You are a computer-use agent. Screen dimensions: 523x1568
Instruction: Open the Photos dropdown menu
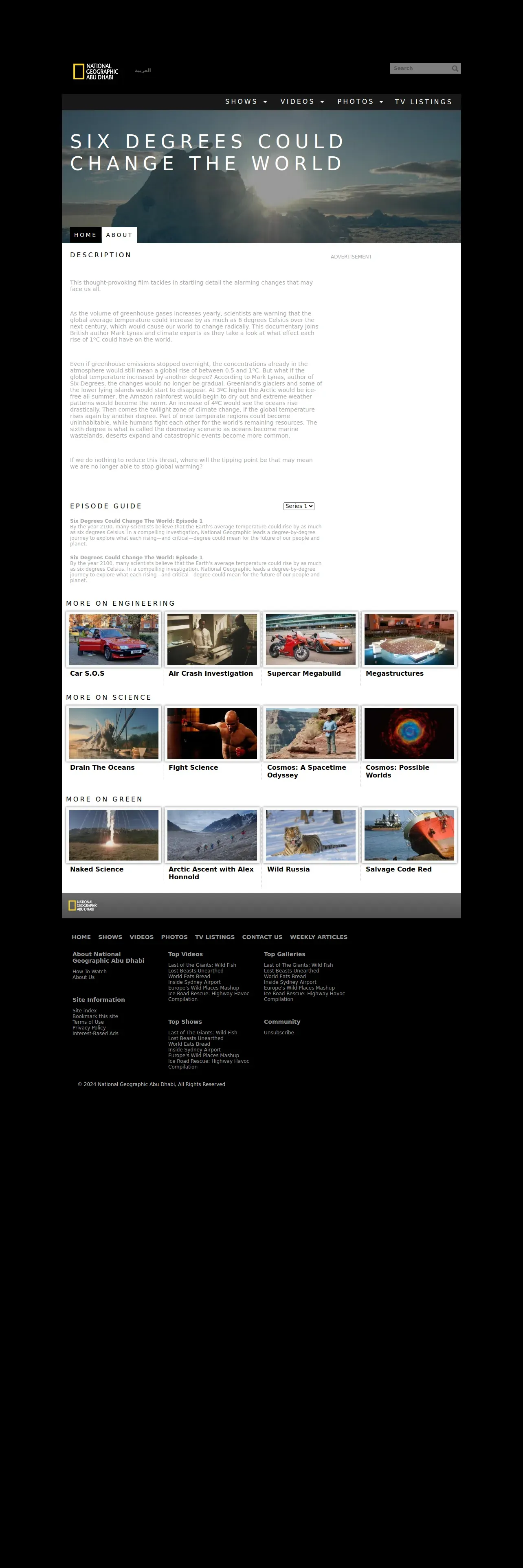360,102
